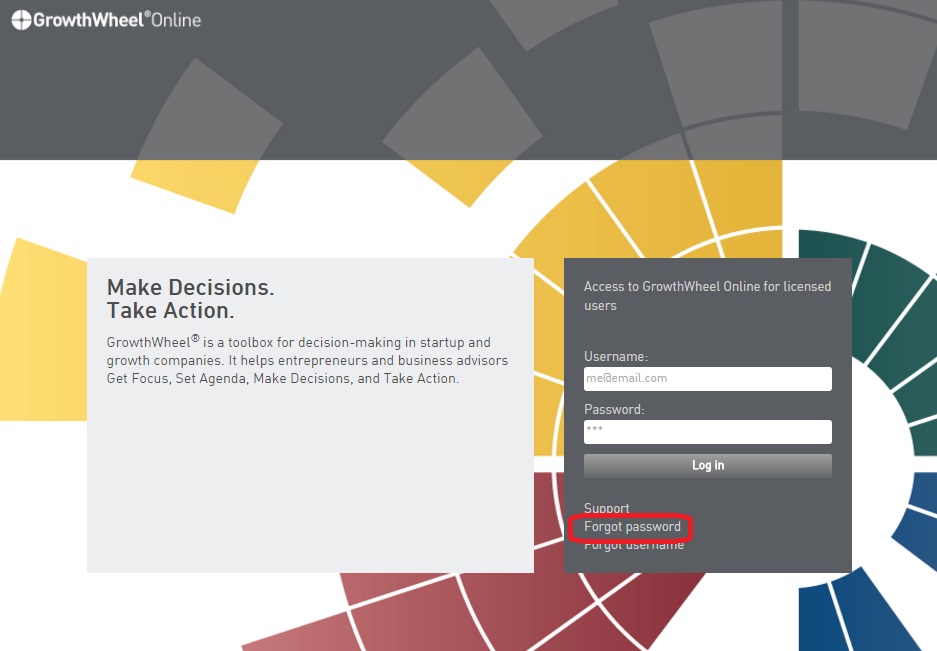
Task: Click the Log in button
Action: [x=708, y=466]
